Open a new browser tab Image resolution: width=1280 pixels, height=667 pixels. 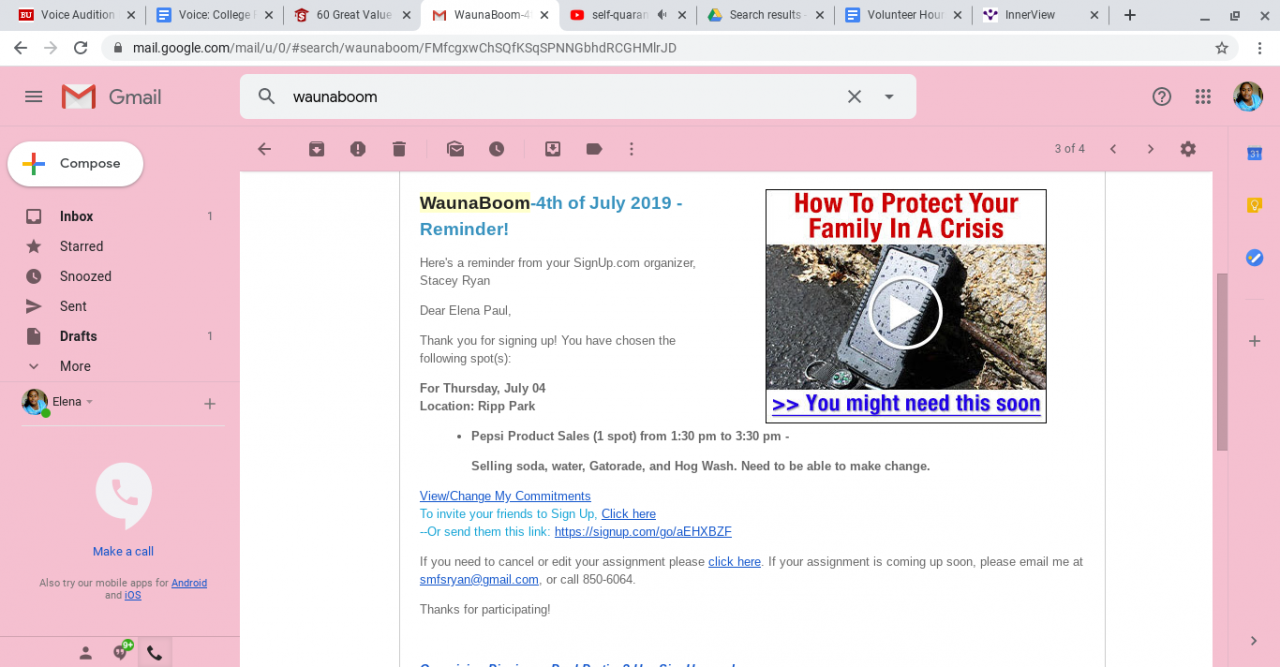pos(1130,15)
